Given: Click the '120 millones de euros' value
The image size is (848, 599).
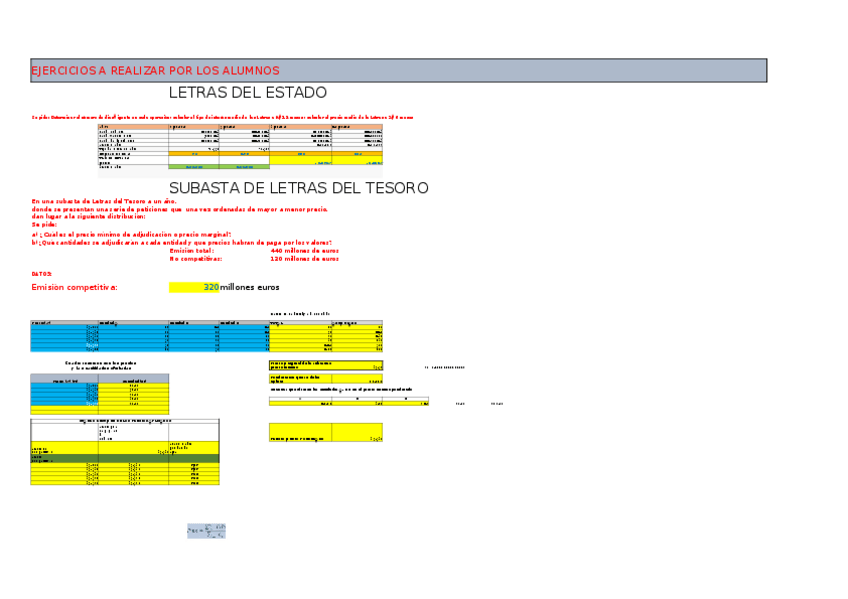Looking at the screenshot, I should click(x=304, y=258).
